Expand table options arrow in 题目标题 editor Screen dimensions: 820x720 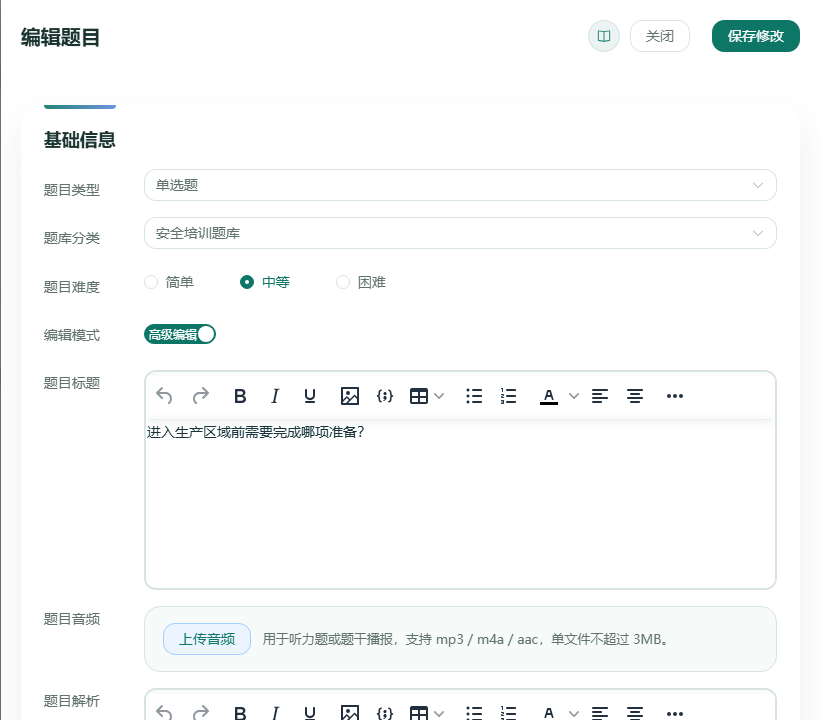[x=439, y=396]
